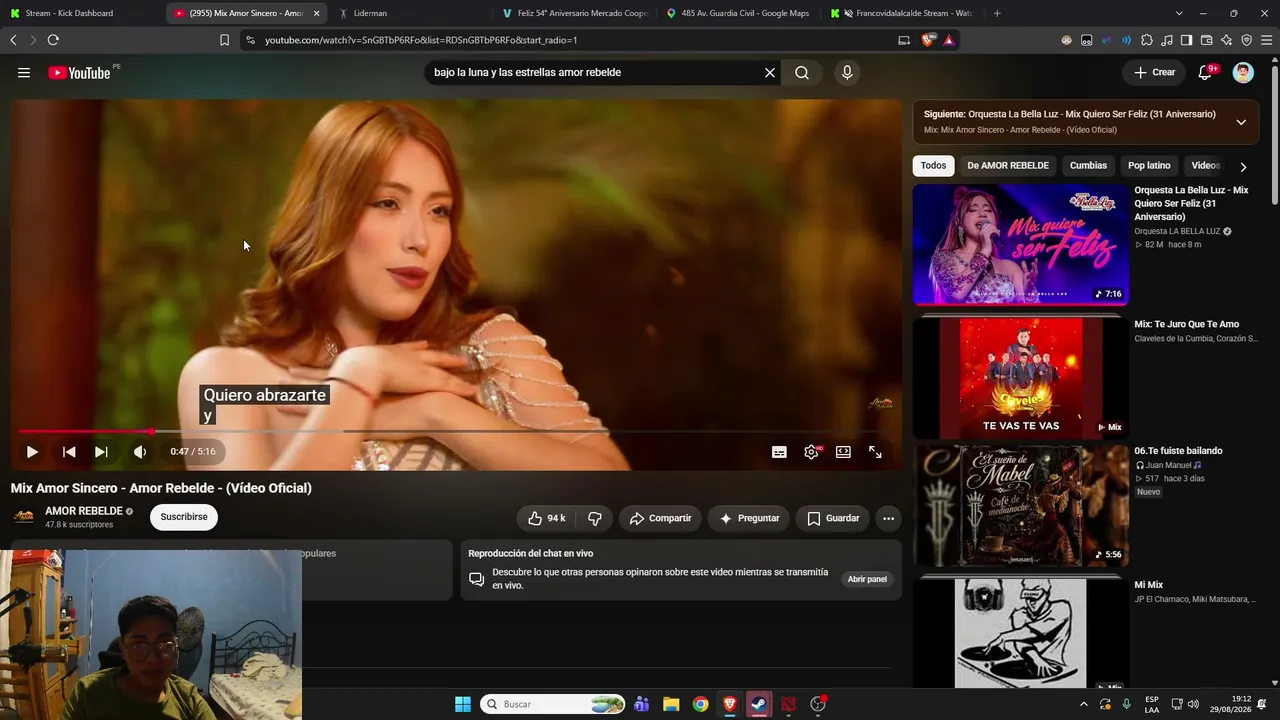Subscribe to AMOR REBELDE channel
The width and height of the screenshot is (1280, 720).
(x=184, y=517)
